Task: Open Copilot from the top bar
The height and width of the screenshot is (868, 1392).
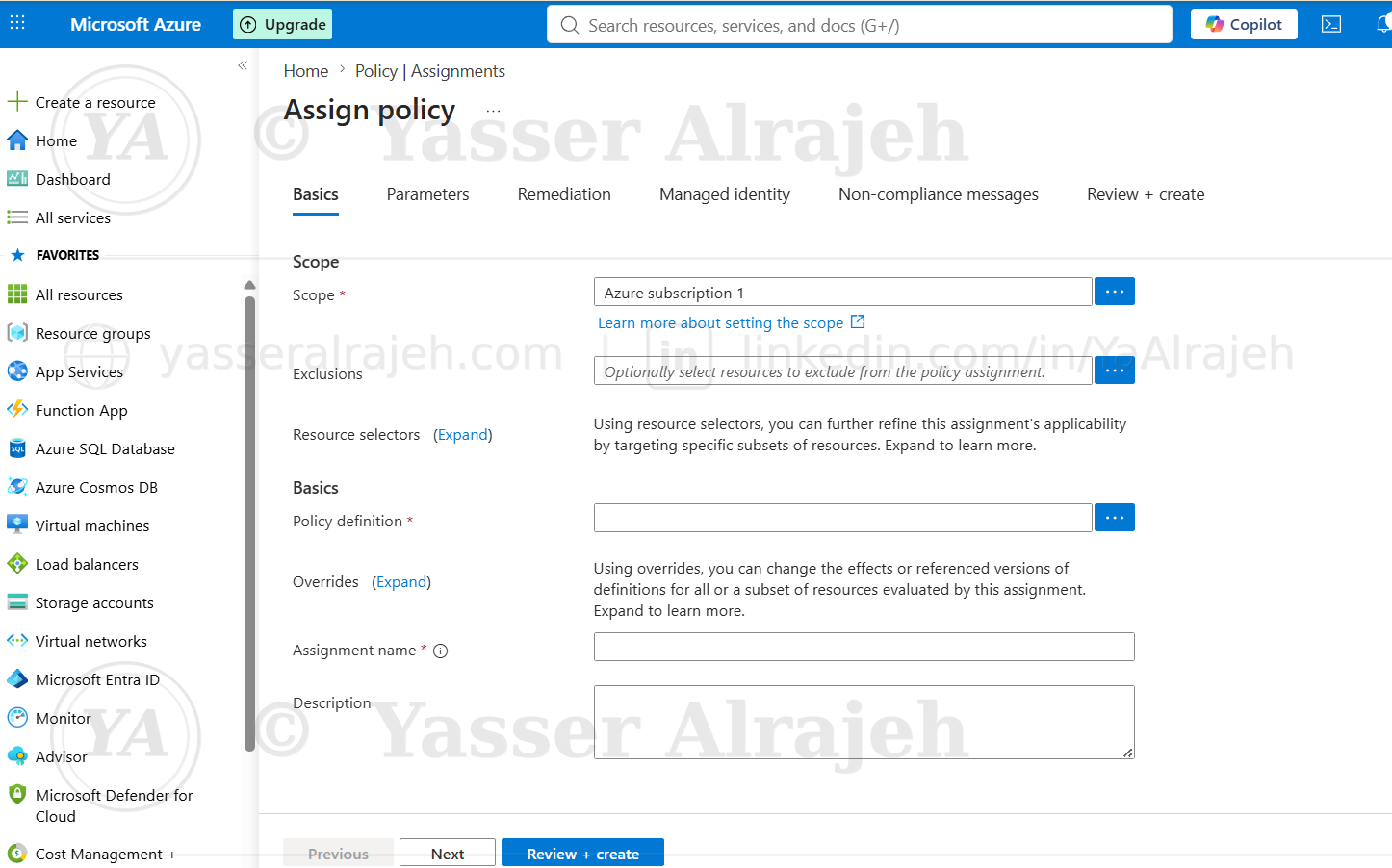Action: [1244, 24]
